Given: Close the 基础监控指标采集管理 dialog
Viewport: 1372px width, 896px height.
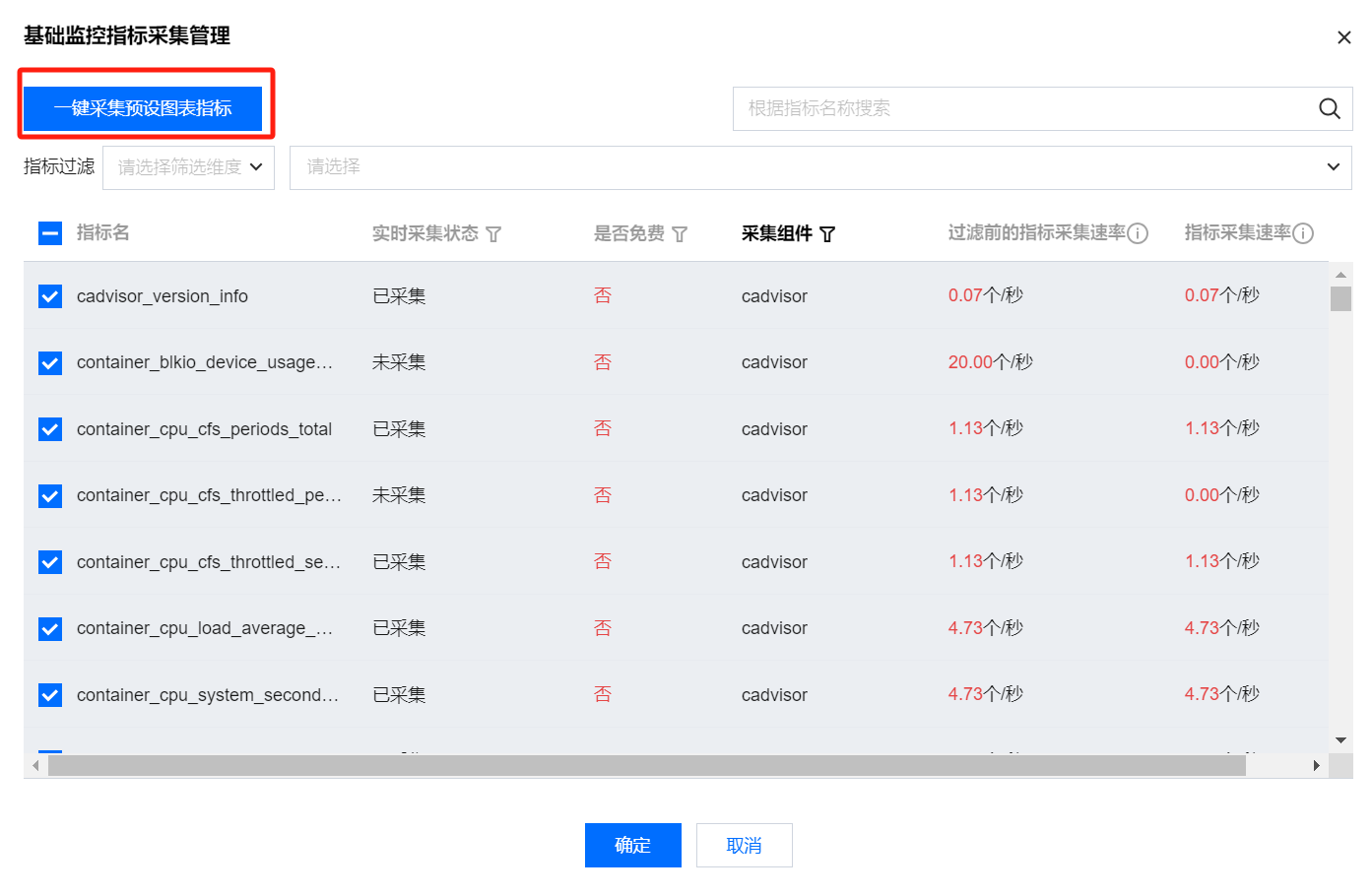Looking at the screenshot, I should tap(1343, 37).
